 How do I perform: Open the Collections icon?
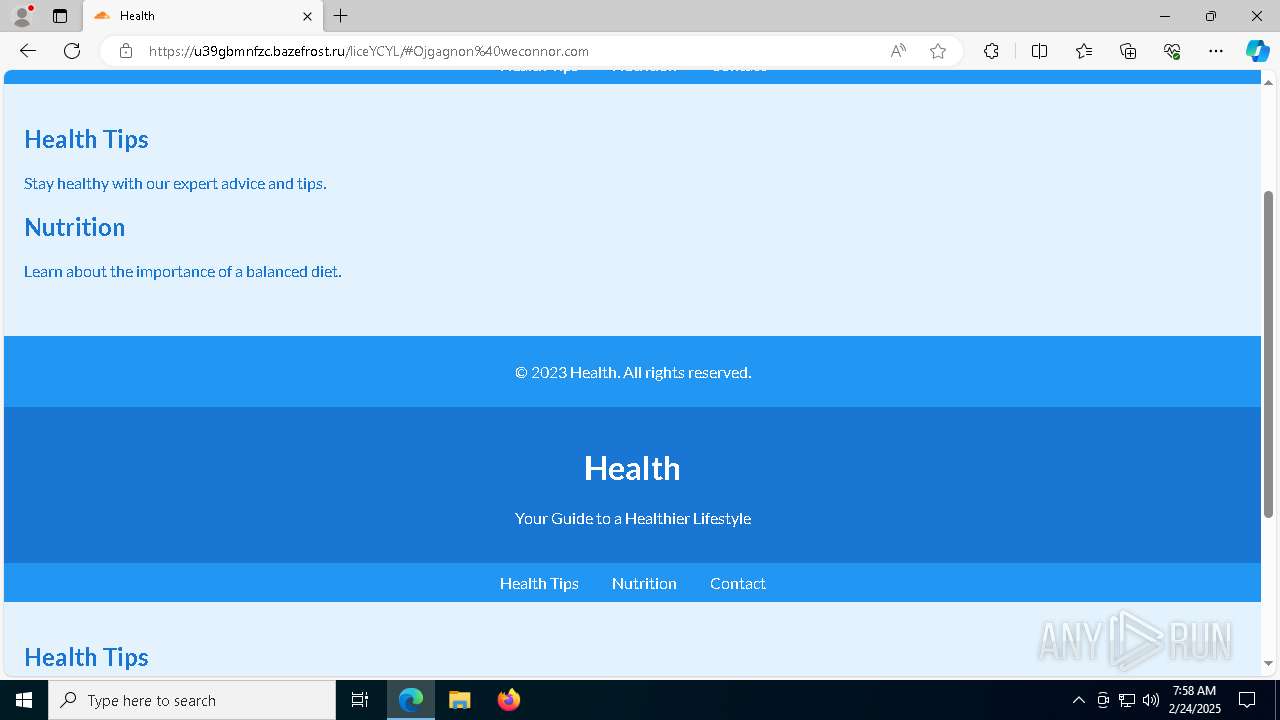point(1128,51)
